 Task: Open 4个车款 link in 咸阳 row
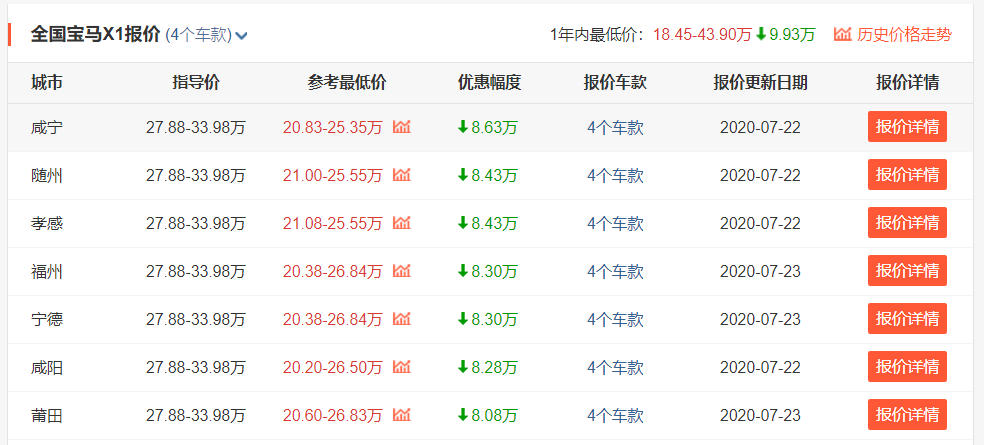(x=616, y=368)
